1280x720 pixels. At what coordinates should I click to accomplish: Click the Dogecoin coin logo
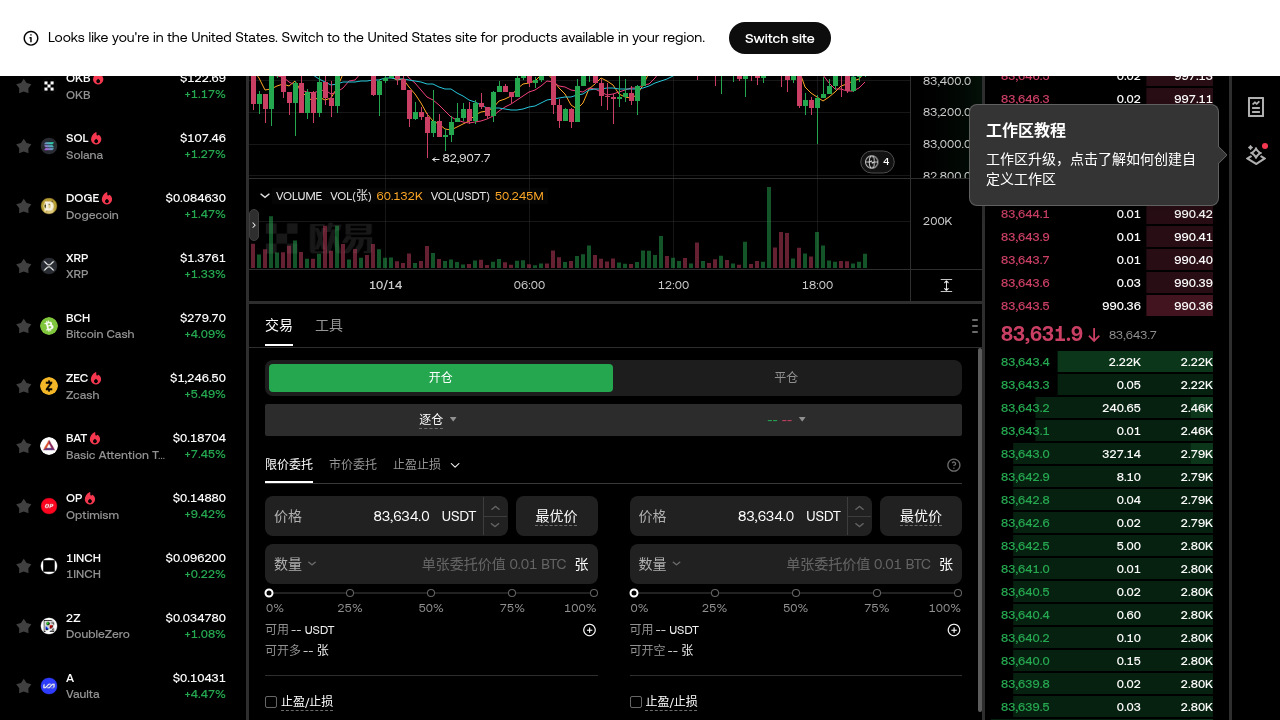[x=49, y=206]
